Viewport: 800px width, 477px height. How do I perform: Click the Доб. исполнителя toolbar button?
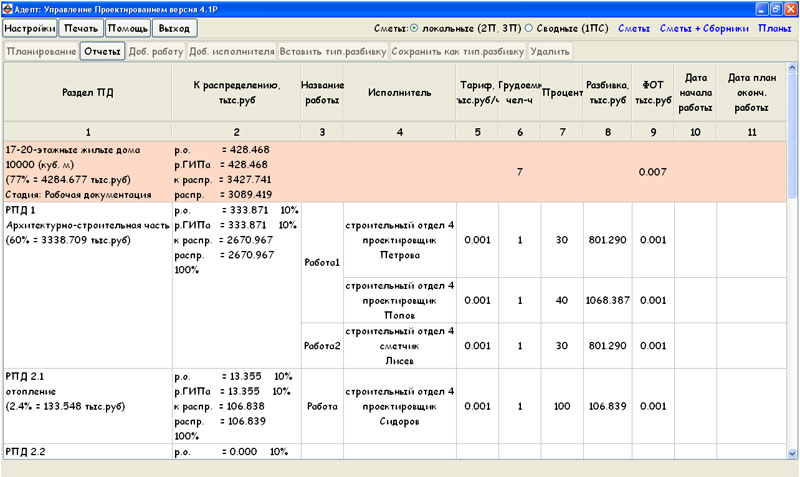click(231, 50)
